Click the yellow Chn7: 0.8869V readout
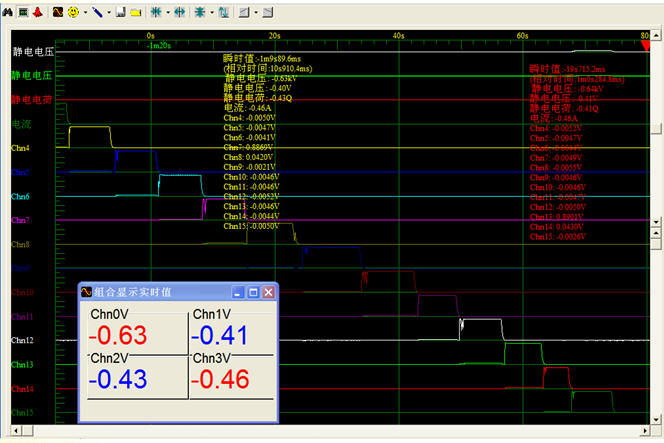 [248, 147]
